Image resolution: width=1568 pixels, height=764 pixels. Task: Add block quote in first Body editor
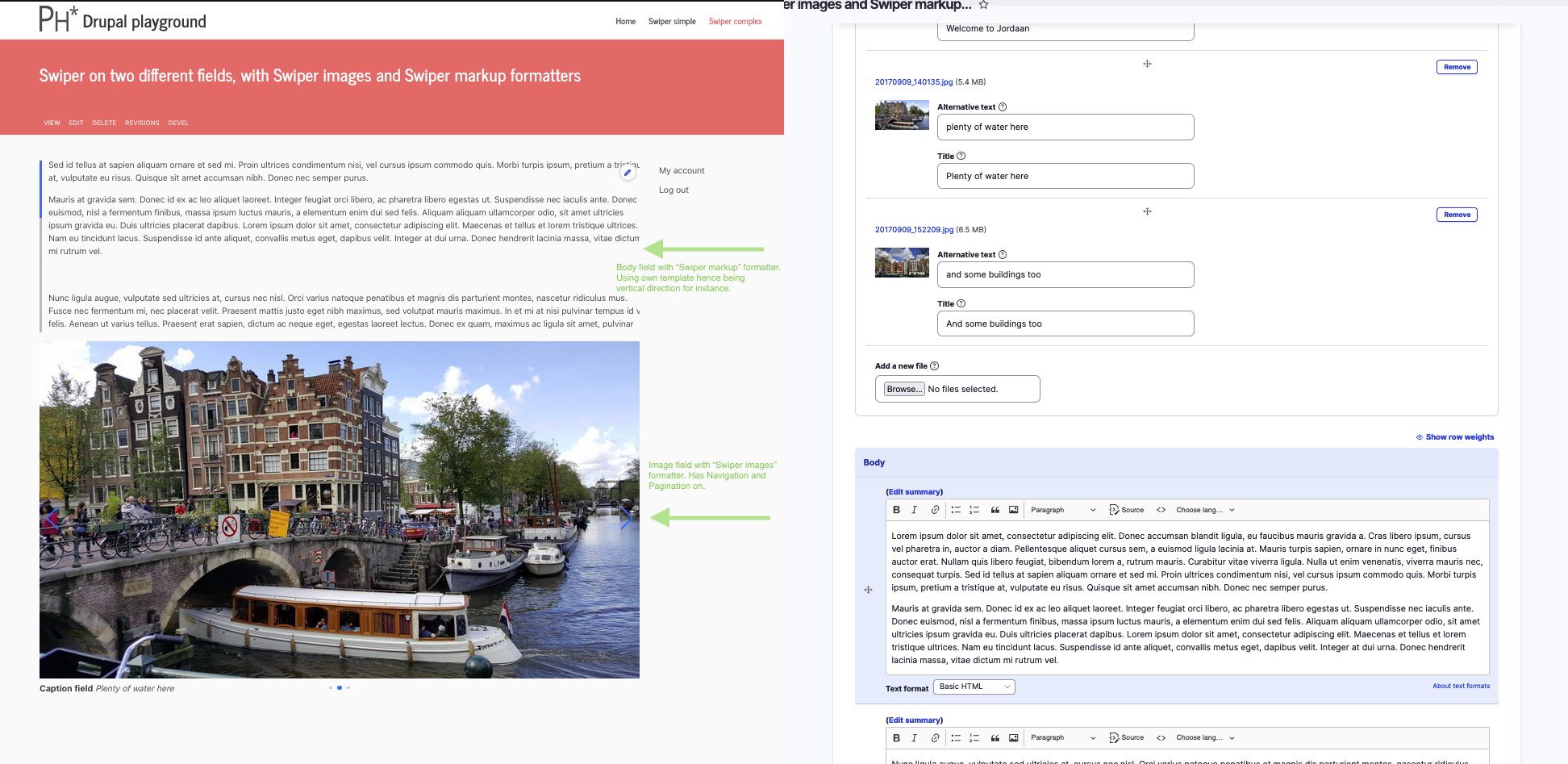click(x=995, y=510)
